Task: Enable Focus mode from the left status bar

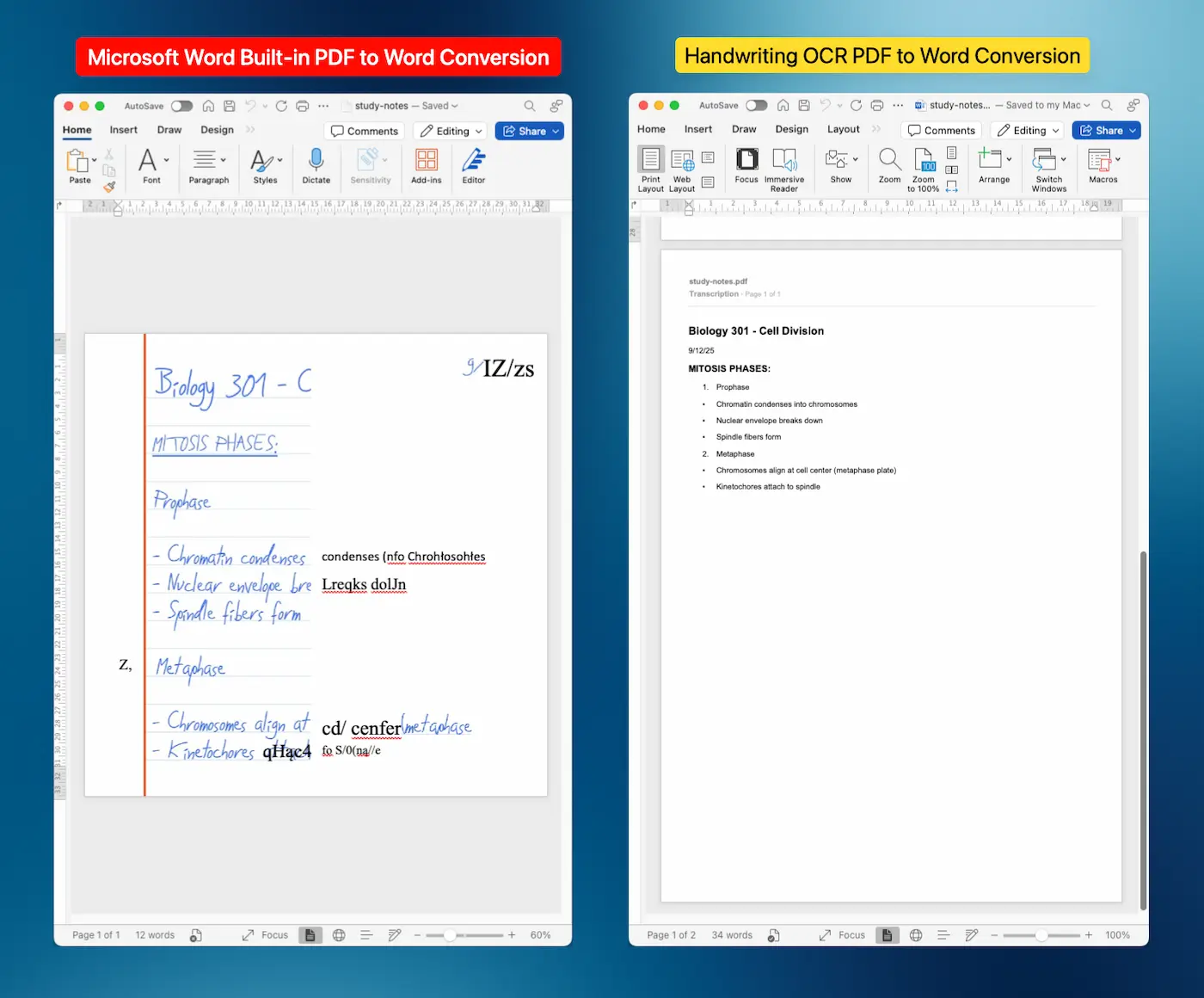Action: tap(273, 934)
